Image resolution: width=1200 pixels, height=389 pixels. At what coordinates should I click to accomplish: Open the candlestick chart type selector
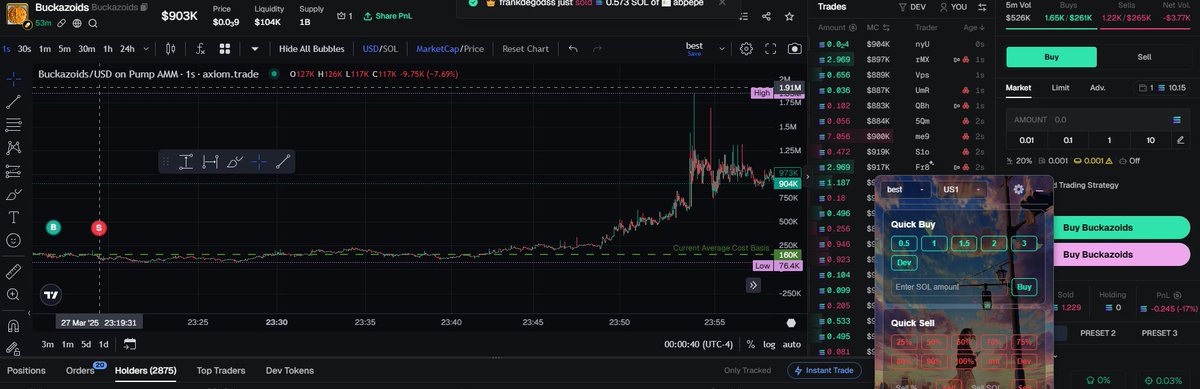(171, 48)
